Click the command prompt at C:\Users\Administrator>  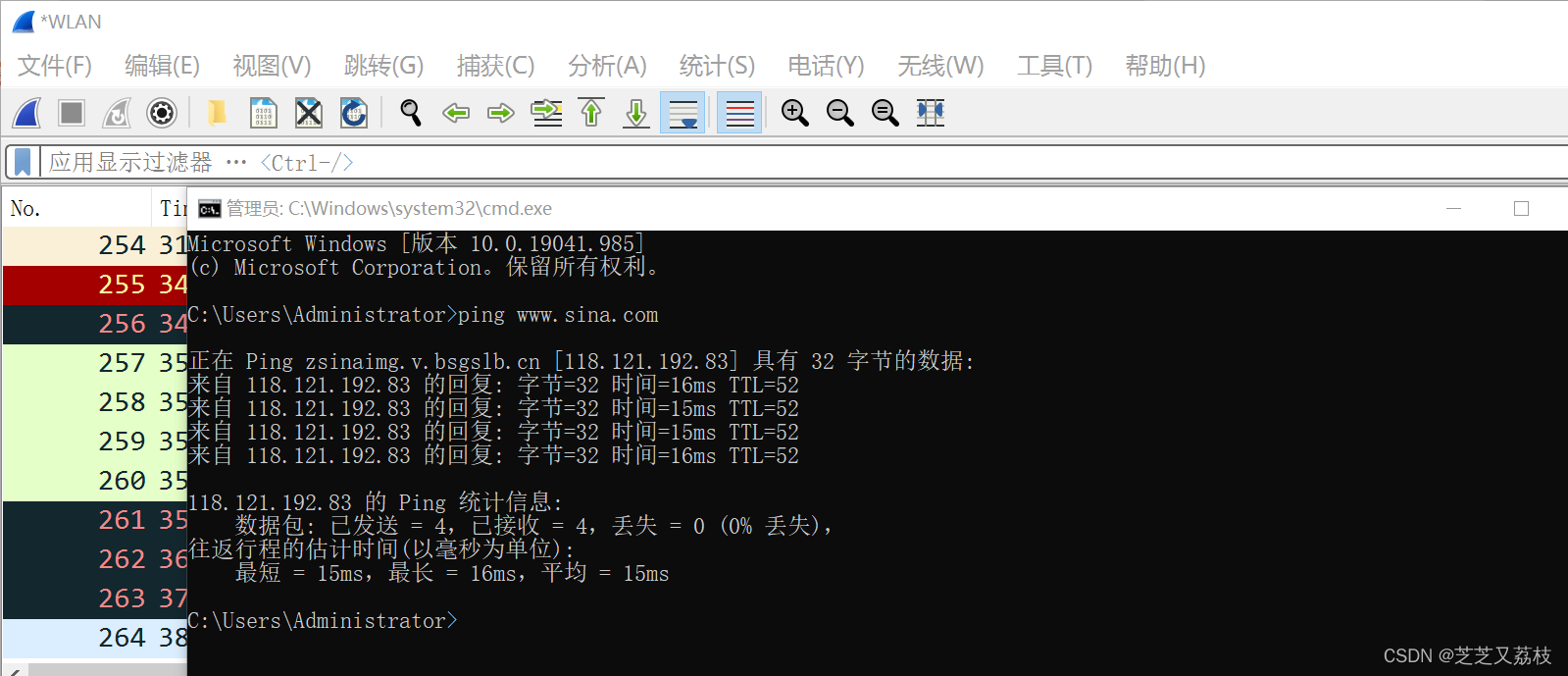pyautogui.click(x=323, y=621)
